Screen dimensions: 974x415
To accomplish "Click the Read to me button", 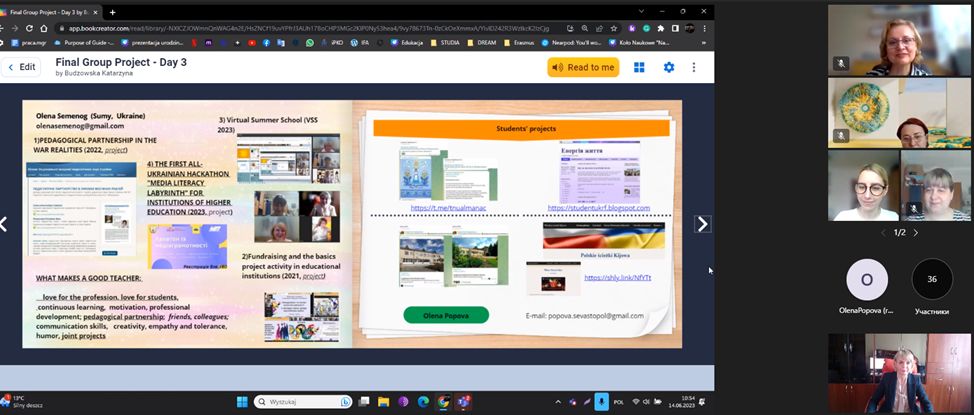I will [x=583, y=67].
